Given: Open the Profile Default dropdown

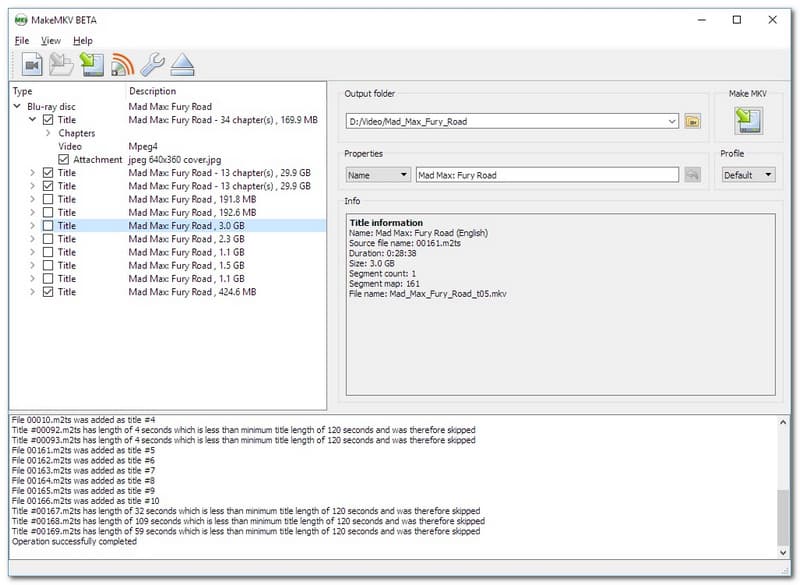Looking at the screenshot, I should pyautogui.click(x=748, y=175).
